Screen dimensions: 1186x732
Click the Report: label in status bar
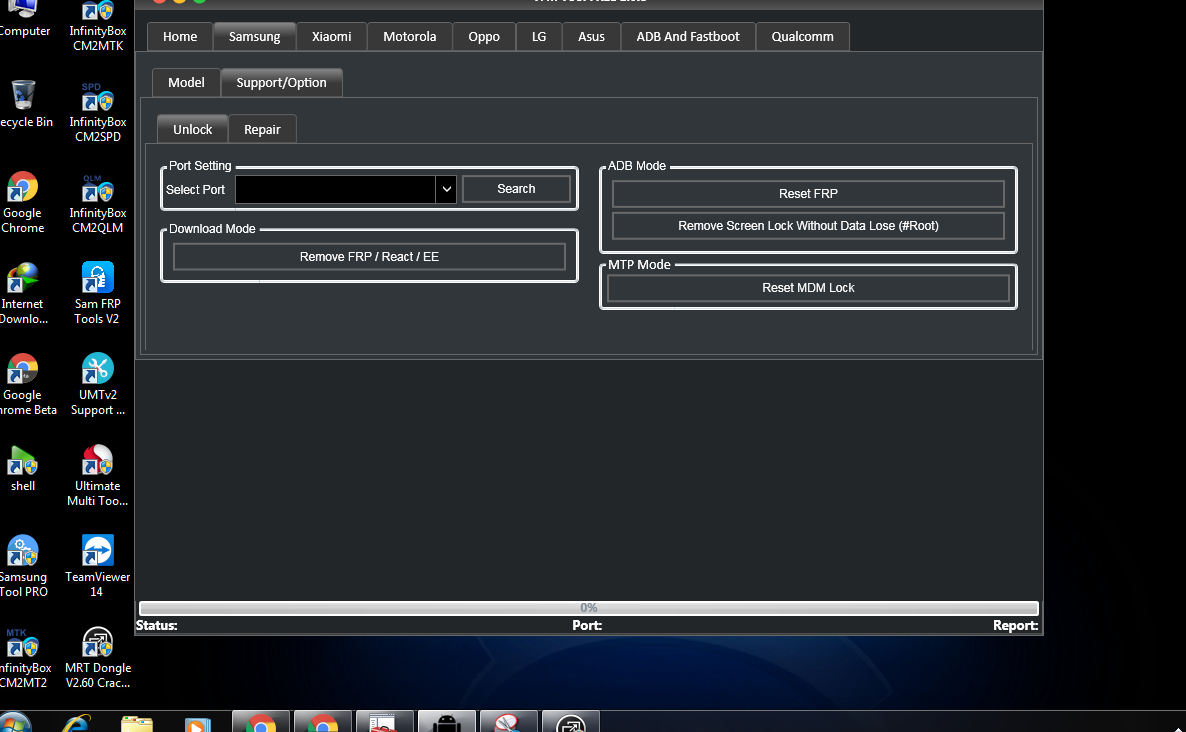1015,625
